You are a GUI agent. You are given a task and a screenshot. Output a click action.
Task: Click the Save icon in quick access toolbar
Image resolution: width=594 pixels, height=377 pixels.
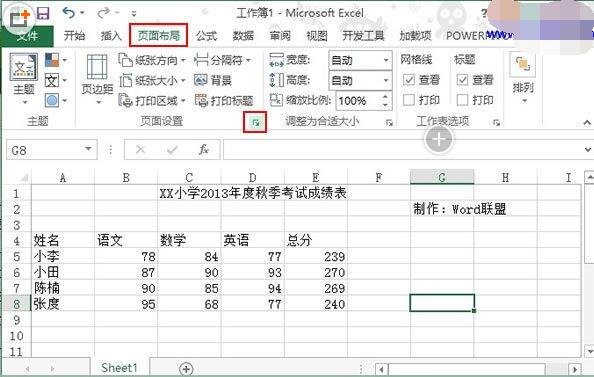[43, 14]
